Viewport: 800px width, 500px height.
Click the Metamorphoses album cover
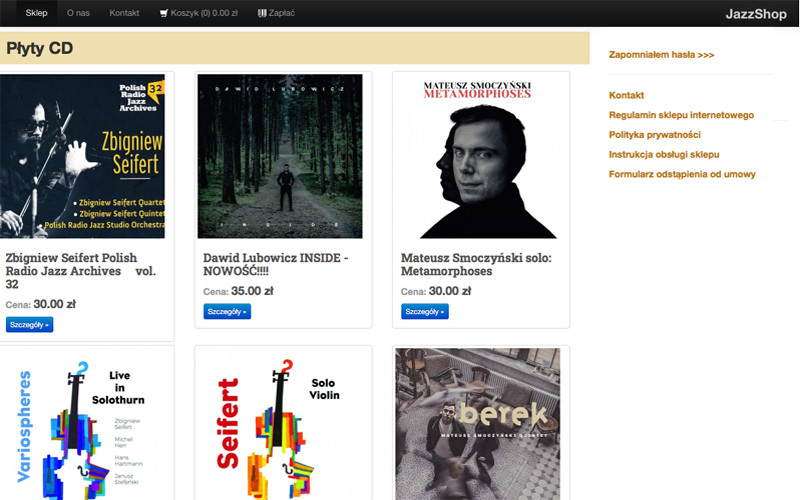coord(478,156)
